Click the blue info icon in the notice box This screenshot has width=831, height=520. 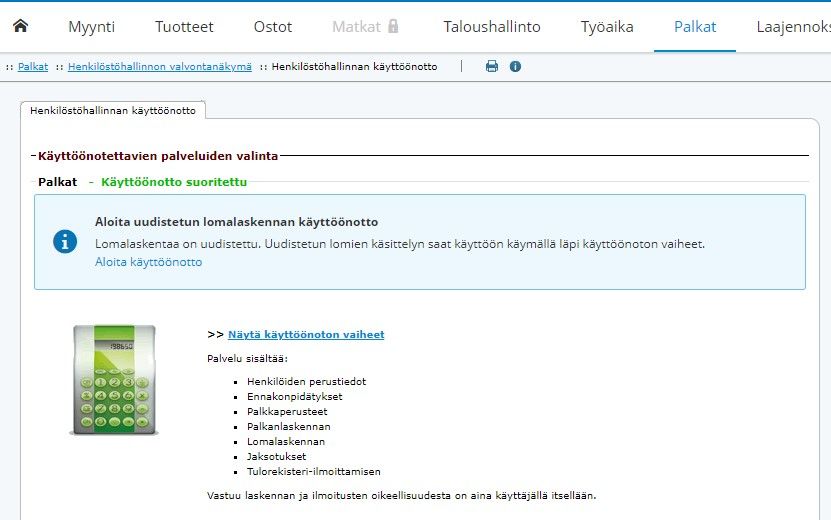tap(65, 242)
